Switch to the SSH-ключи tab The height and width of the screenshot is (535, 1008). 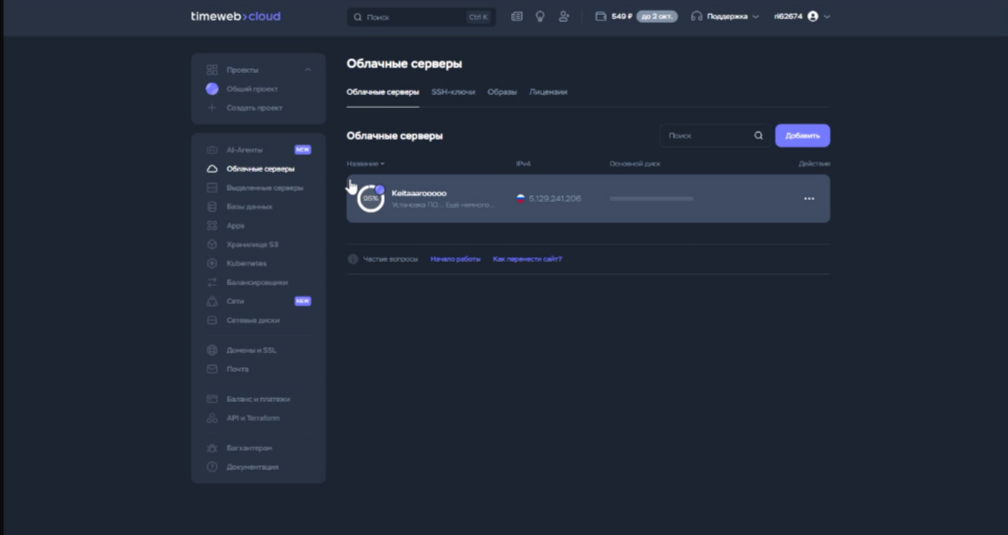[x=453, y=92]
